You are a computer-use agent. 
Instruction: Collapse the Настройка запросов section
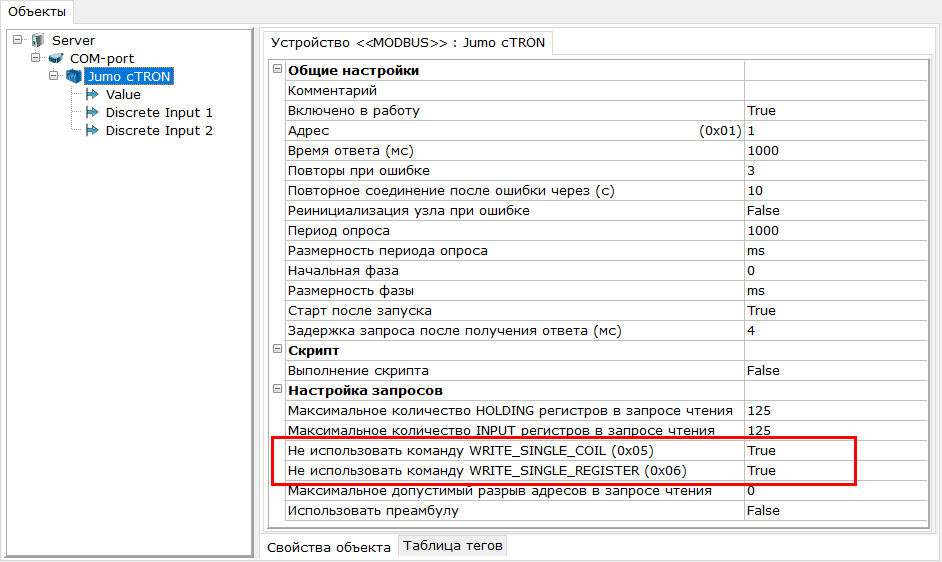pyautogui.click(x=278, y=390)
